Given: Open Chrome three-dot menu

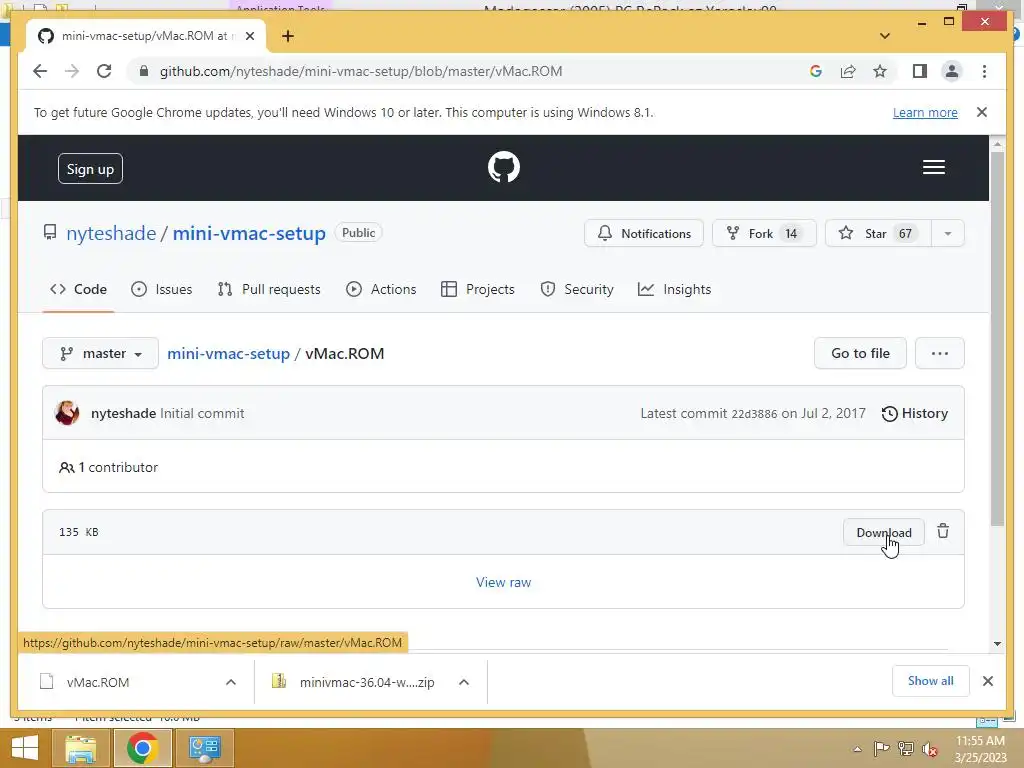Looking at the screenshot, I should [x=984, y=71].
